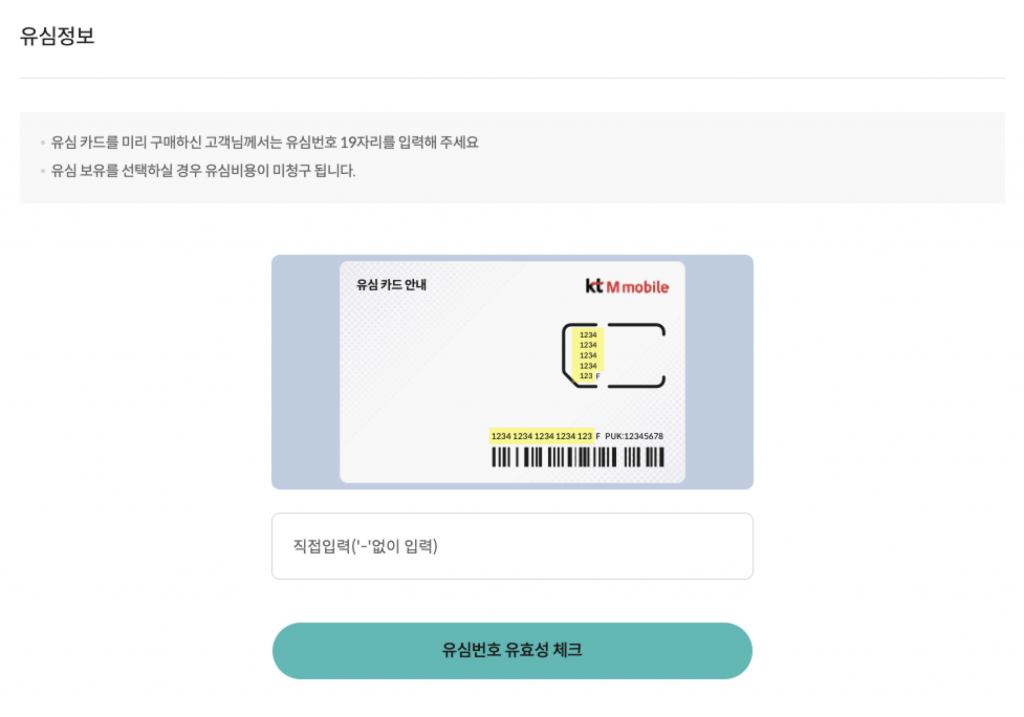
Task: Click the F letter after the horizontal SIM number
Action: 598,437
